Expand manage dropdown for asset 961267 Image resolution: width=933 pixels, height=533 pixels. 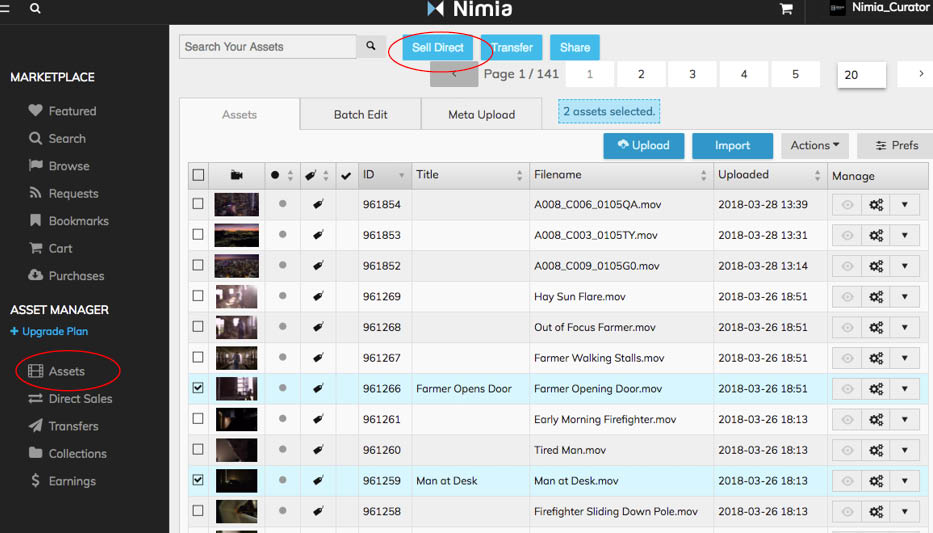click(904, 358)
